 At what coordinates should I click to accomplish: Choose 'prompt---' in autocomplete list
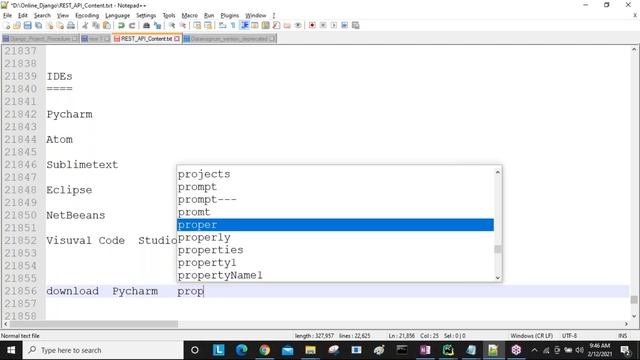(335, 200)
